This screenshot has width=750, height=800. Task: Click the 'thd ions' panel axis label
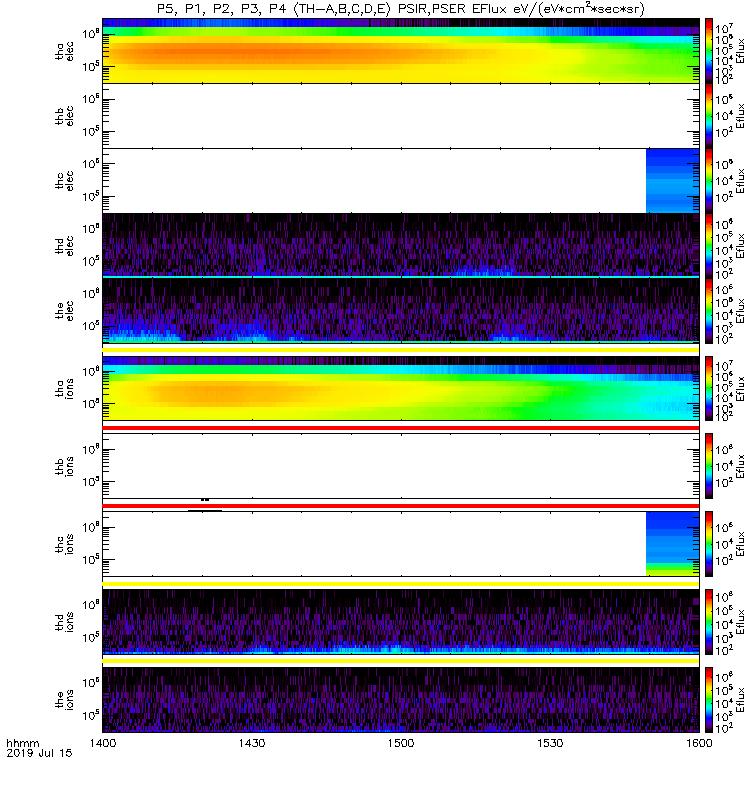64,622
